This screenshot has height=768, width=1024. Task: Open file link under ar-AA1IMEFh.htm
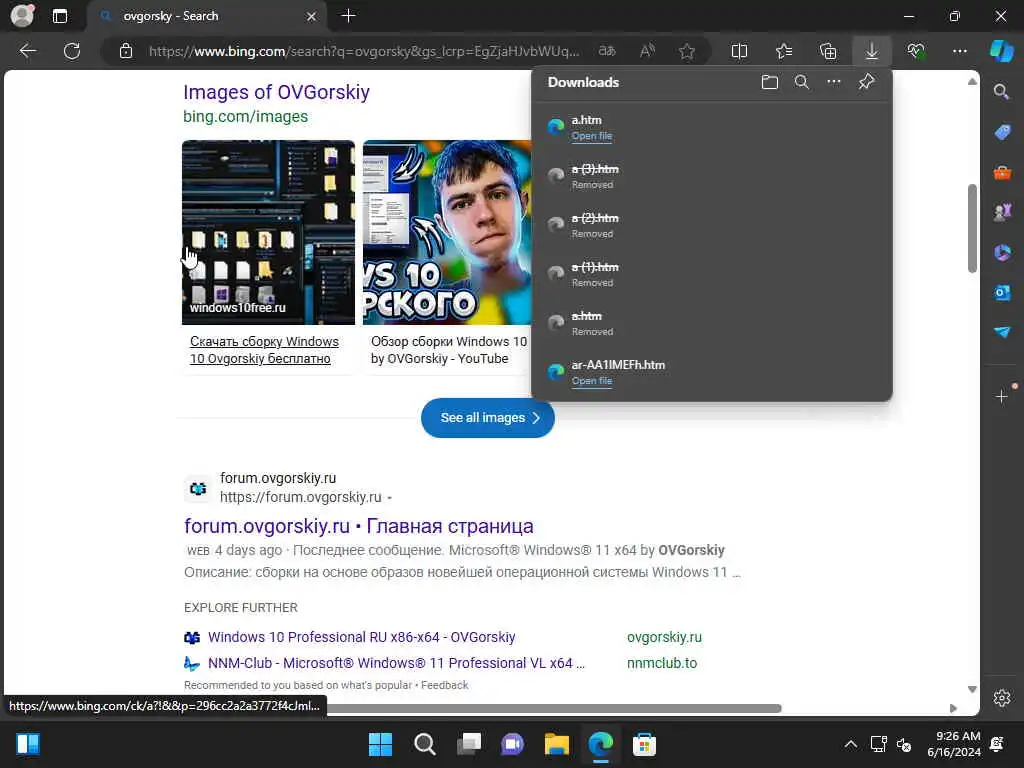pyautogui.click(x=592, y=381)
